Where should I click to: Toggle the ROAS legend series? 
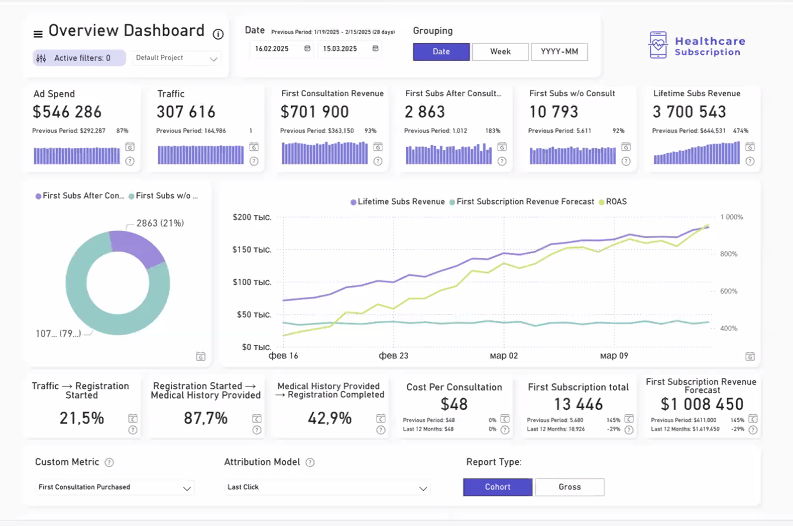point(611,201)
